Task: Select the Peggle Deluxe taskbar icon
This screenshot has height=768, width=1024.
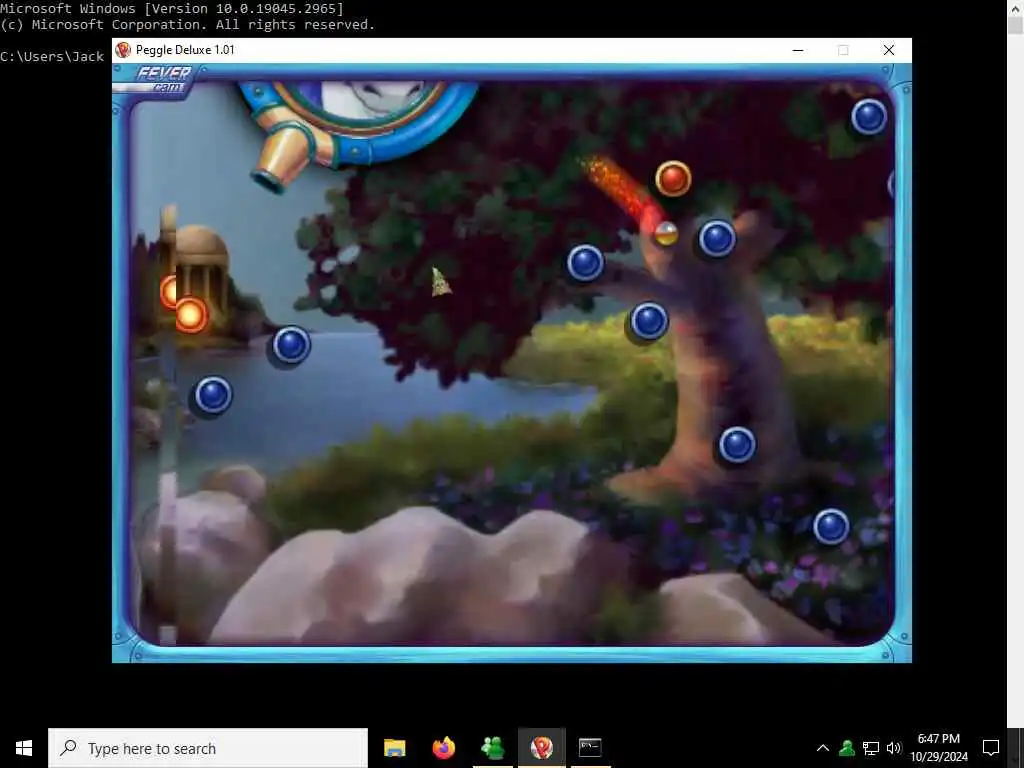Action: tap(541, 748)
